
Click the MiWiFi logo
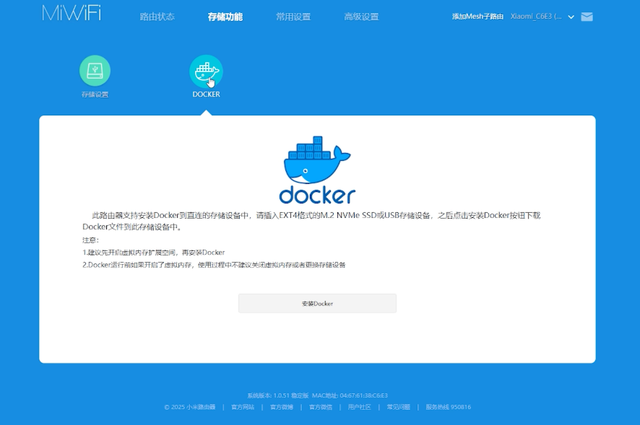[71, 13]
